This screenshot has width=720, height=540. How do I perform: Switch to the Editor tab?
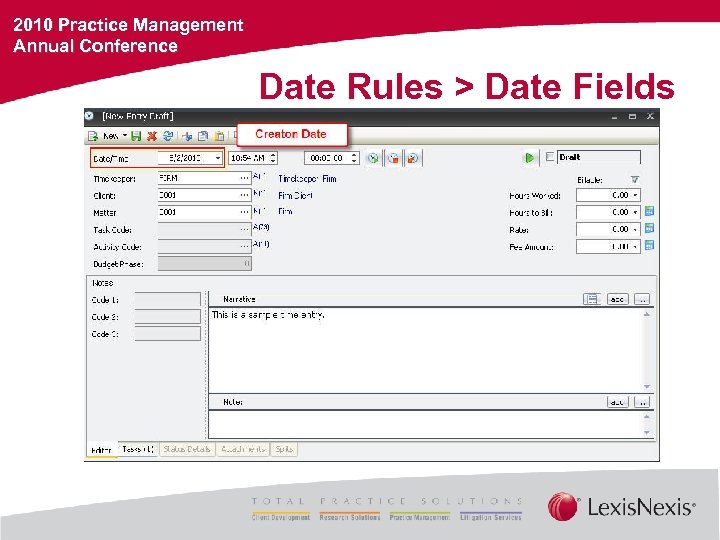101,450
